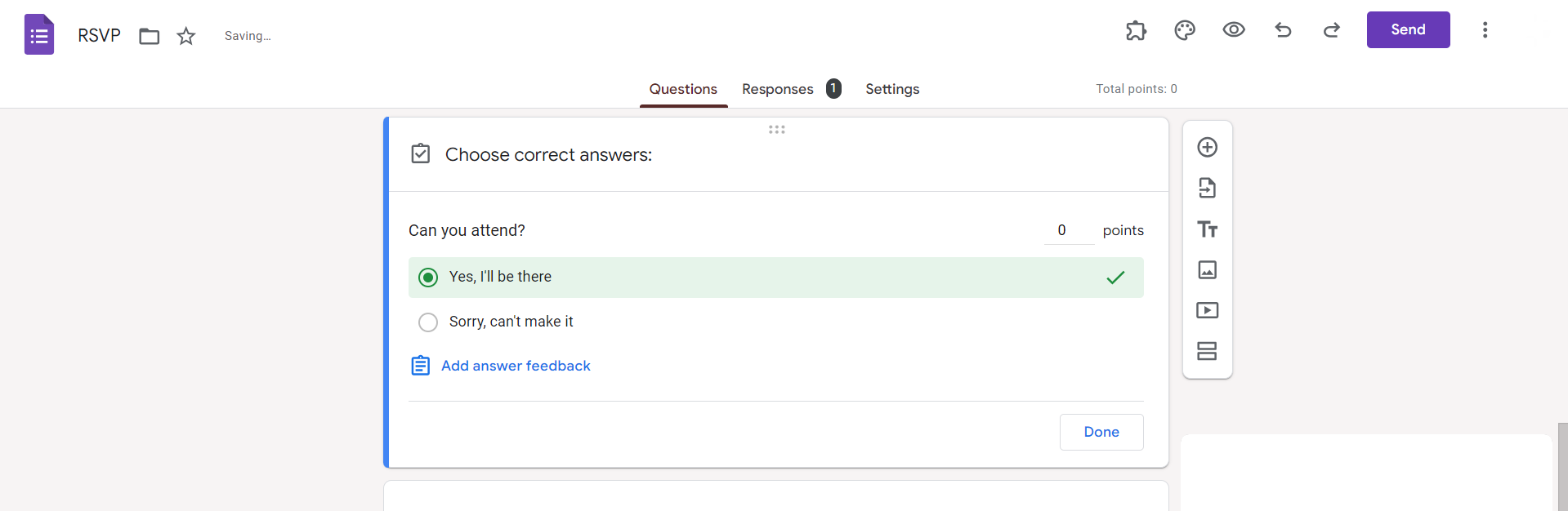Click the redo arrow
This screenshot has height=511, width=1568.
click(1332, 30)
